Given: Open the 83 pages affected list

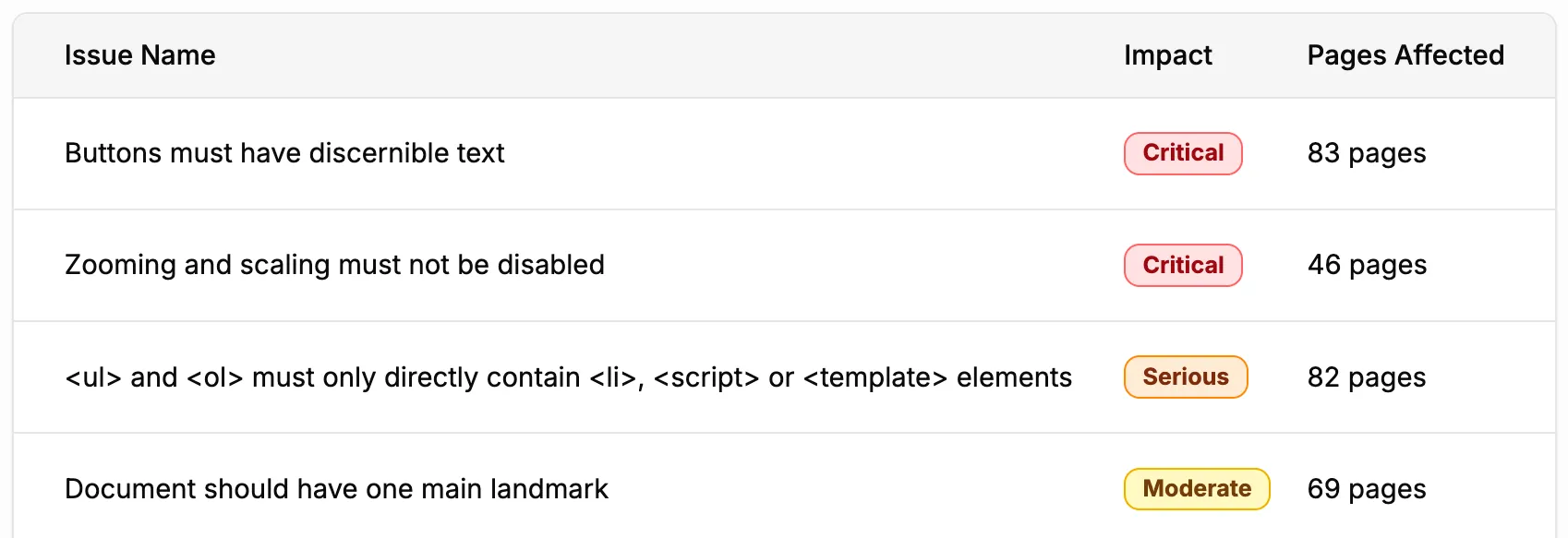Looking at the screenshot, I should pos(1367,153).
